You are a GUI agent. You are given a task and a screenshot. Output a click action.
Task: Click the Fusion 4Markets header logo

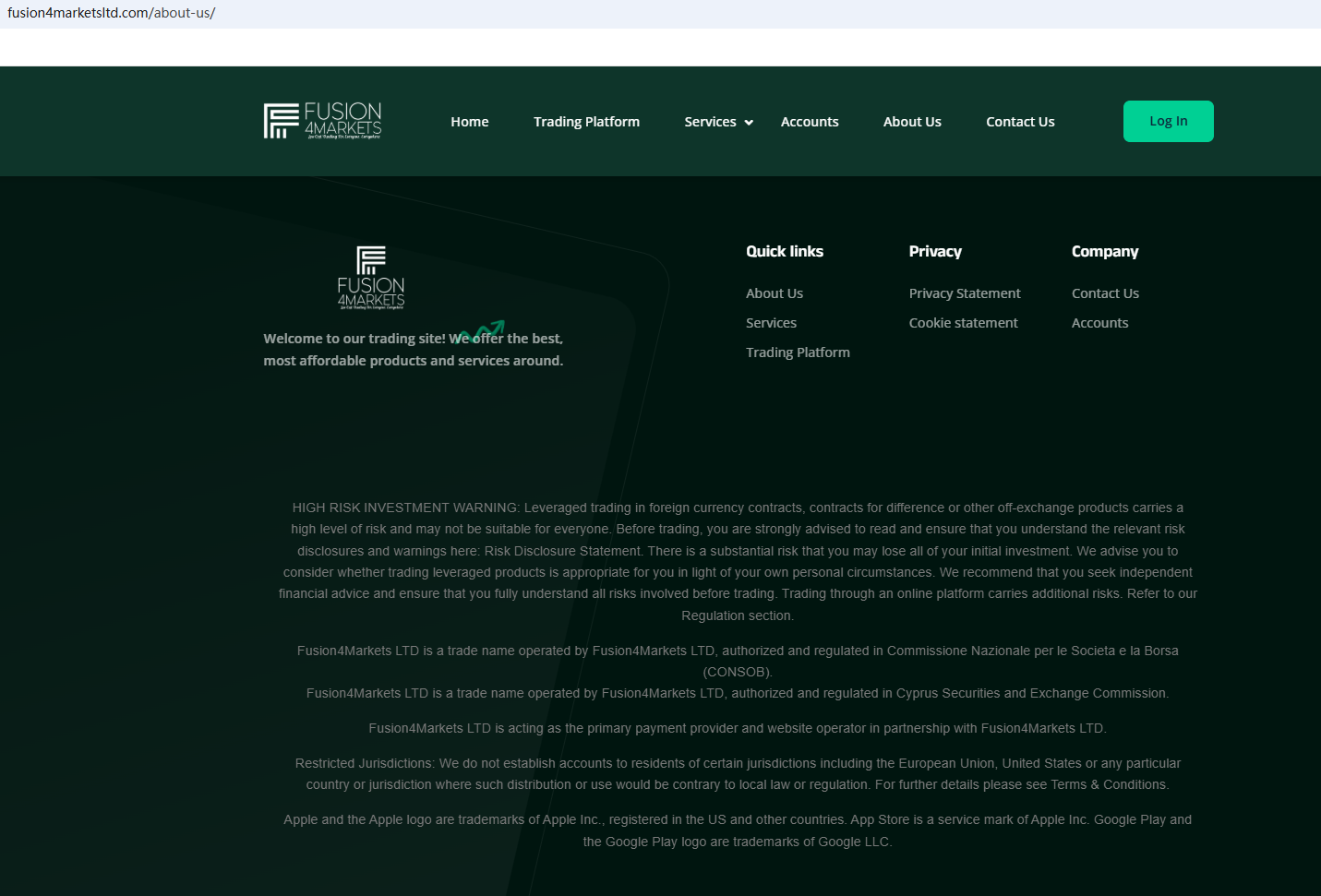tap(322, 121)
